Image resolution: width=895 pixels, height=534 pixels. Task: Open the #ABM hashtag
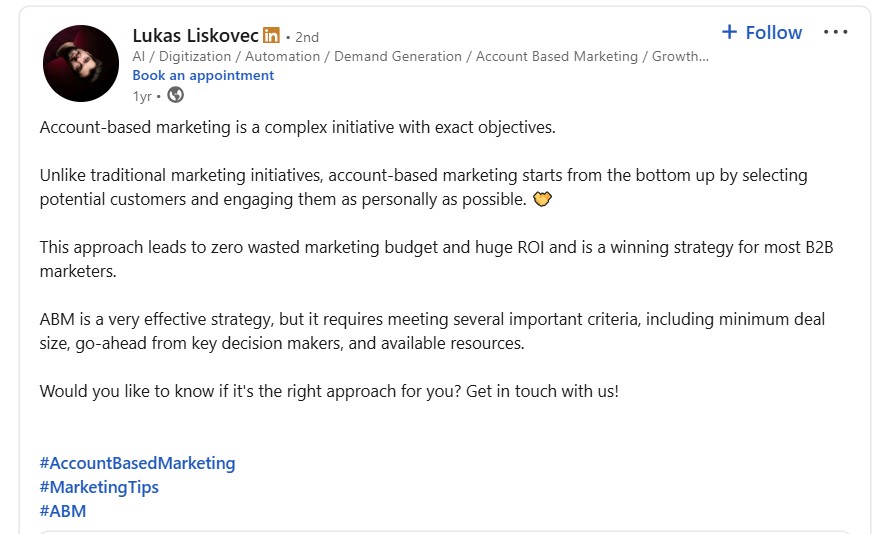[63, 511]
